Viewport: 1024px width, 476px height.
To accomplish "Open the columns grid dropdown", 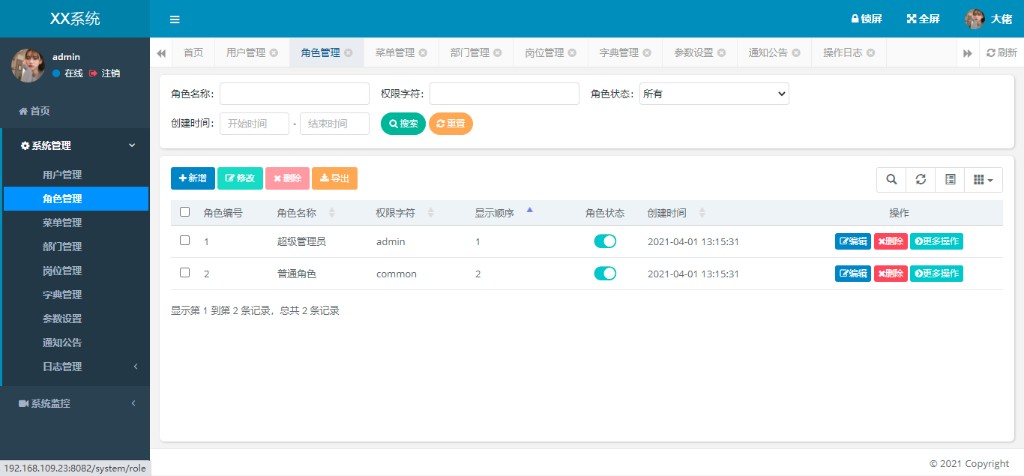I will tap(984, 180).
